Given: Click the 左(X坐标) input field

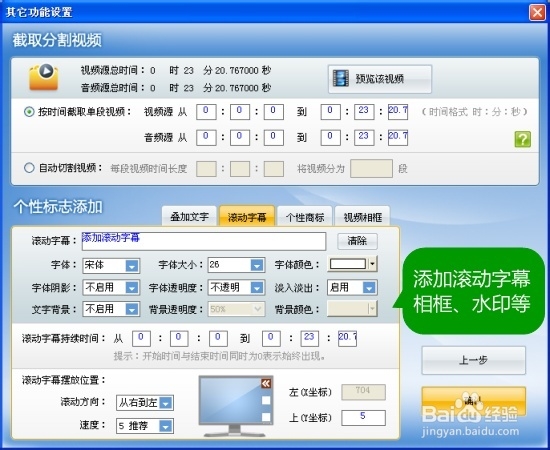Looking at the screenshot, I should [x=363, y=392].
